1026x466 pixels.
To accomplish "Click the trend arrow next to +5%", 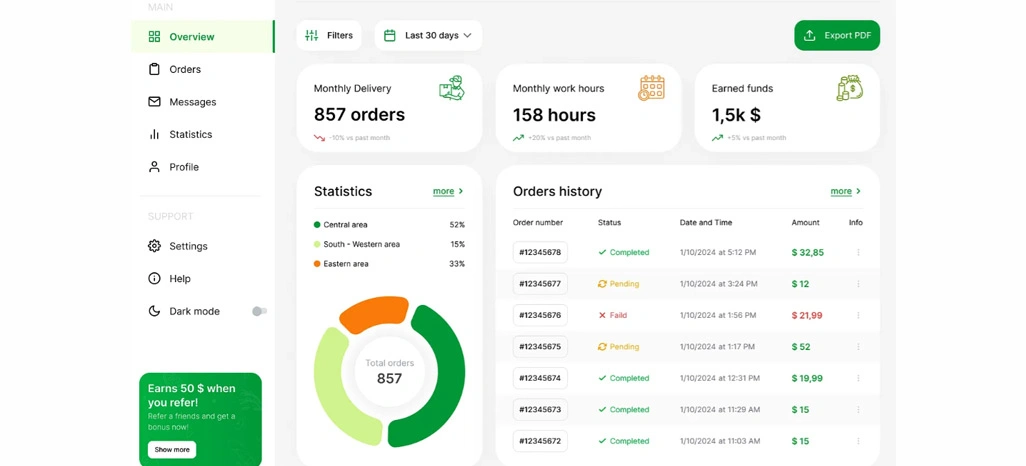I will click(717, 138).
